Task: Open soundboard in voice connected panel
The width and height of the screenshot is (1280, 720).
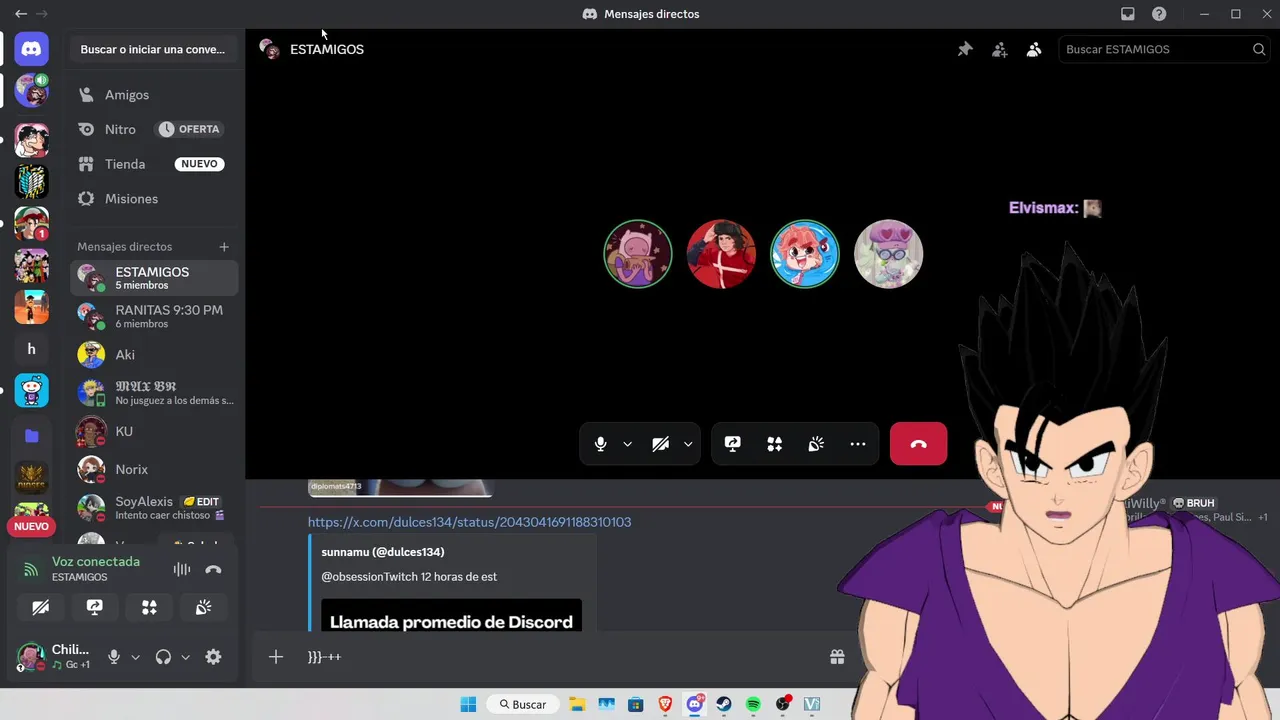Action: pyautogui.click(x=203, y=607)
